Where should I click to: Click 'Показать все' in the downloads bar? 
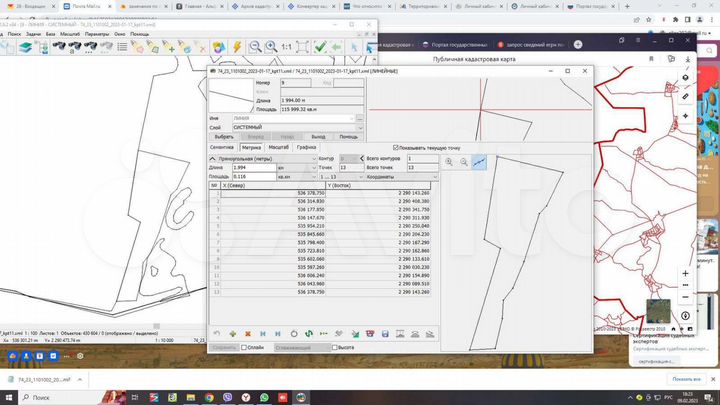686,379
